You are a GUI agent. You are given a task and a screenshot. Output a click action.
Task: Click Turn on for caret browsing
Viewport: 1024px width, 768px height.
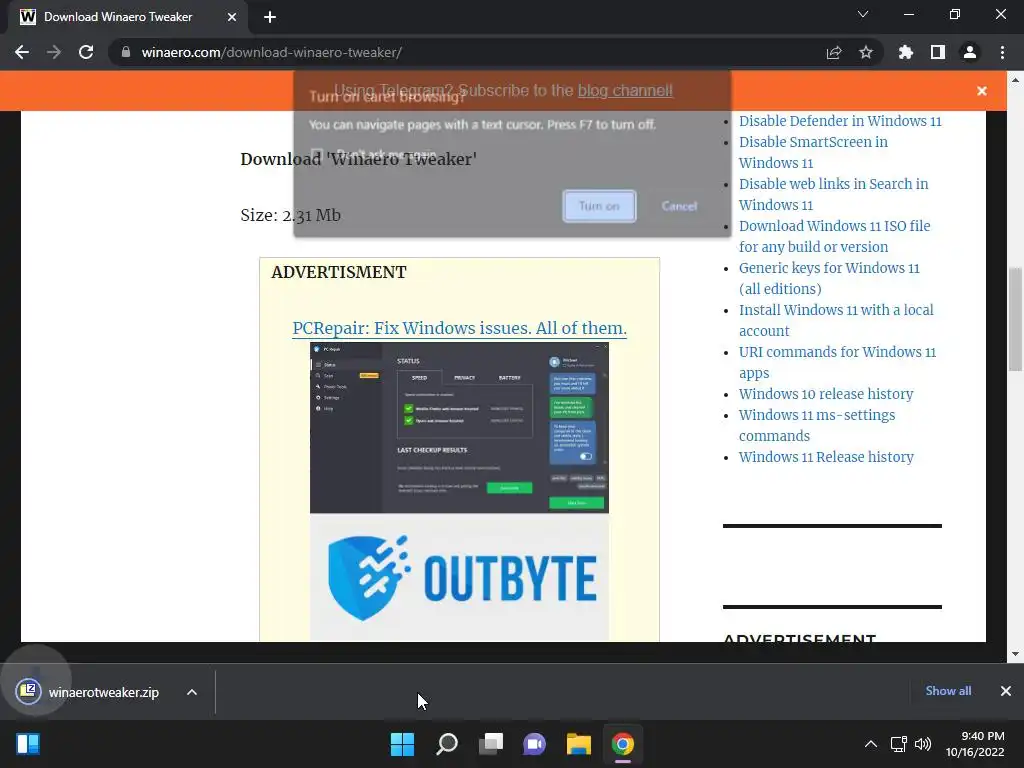(599, 206)
